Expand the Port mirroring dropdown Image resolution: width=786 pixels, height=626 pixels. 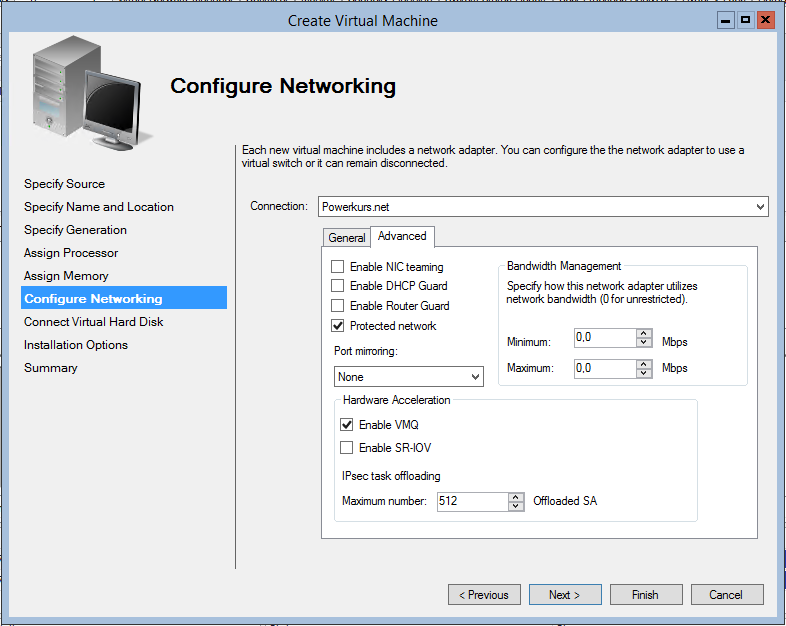409,376
